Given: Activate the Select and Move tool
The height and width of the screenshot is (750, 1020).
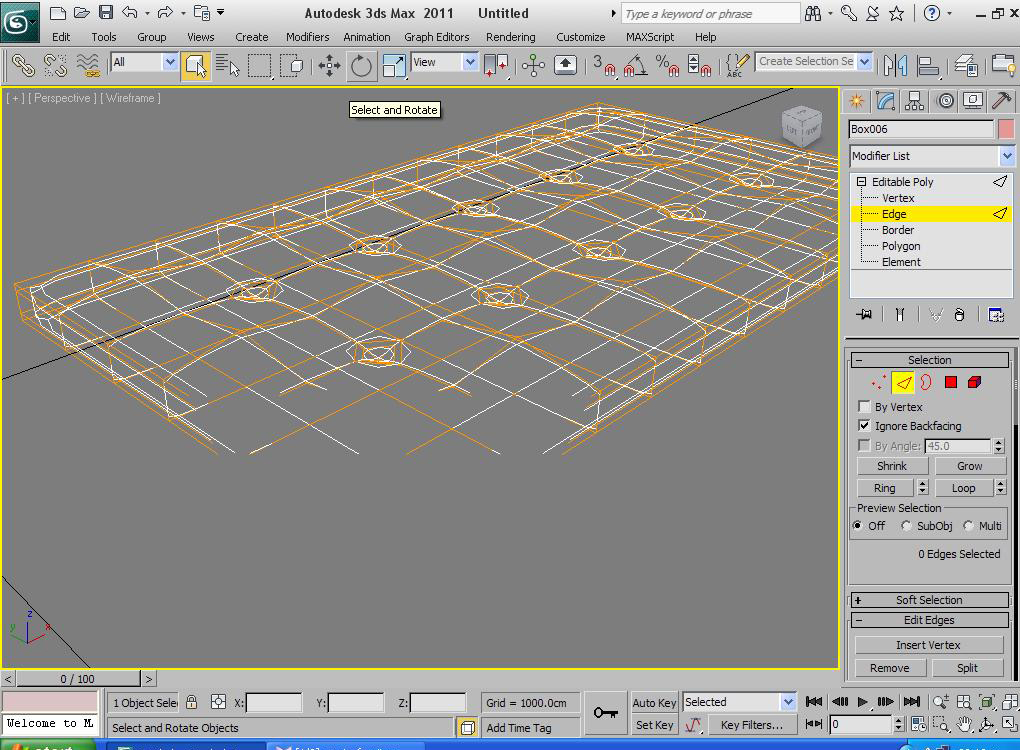Looking at the screenshot, I should pyautogui.click(x=330, y=65).
